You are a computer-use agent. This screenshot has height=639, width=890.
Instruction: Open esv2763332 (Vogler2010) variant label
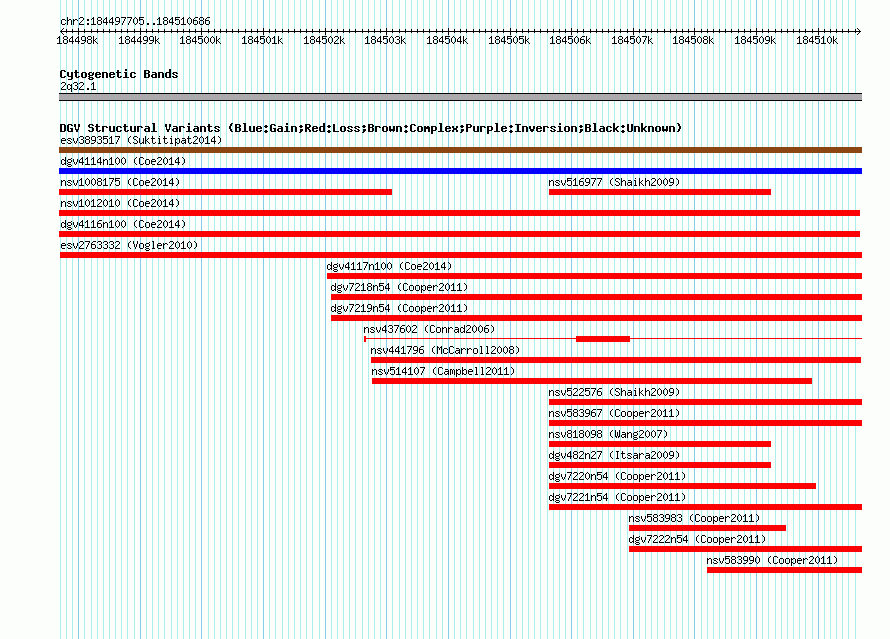point(129,245)
